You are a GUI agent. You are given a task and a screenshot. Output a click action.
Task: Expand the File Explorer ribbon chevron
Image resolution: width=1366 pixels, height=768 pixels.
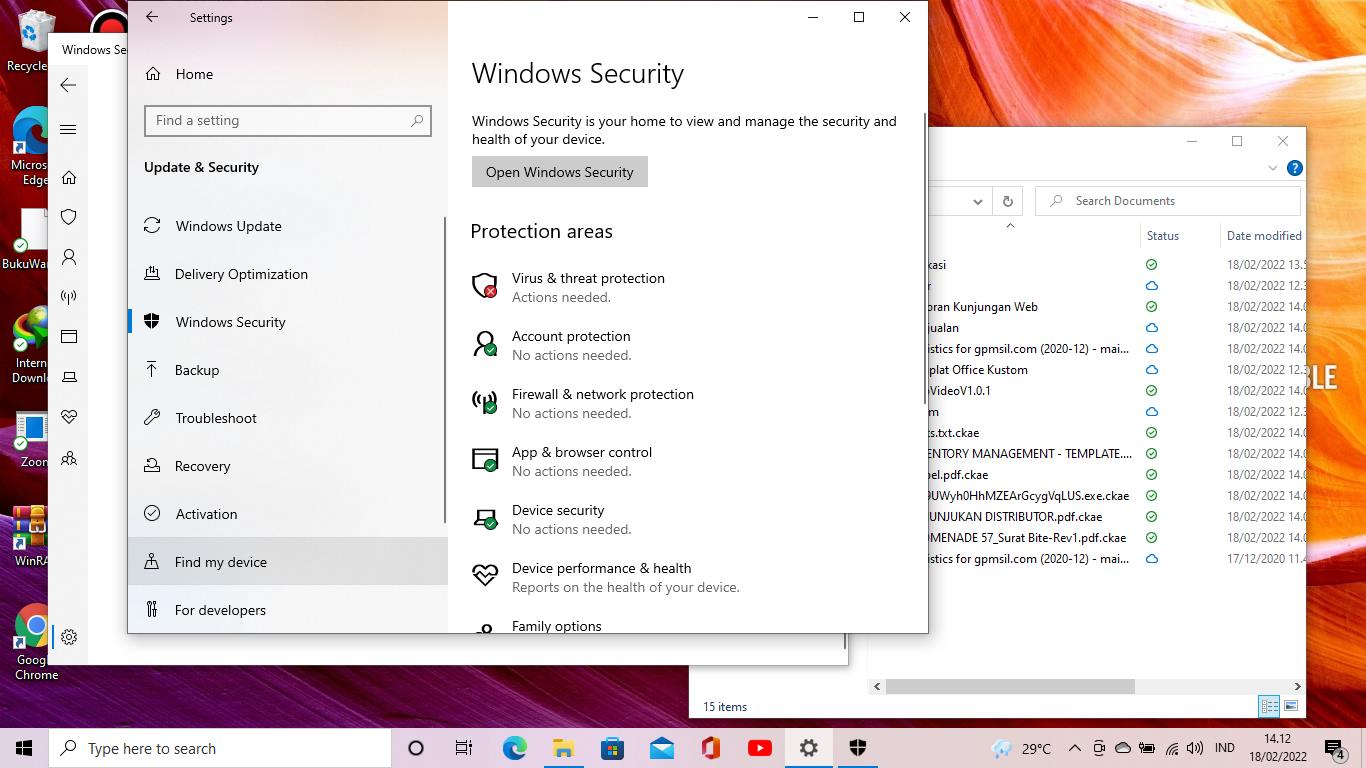(1273, 168)
